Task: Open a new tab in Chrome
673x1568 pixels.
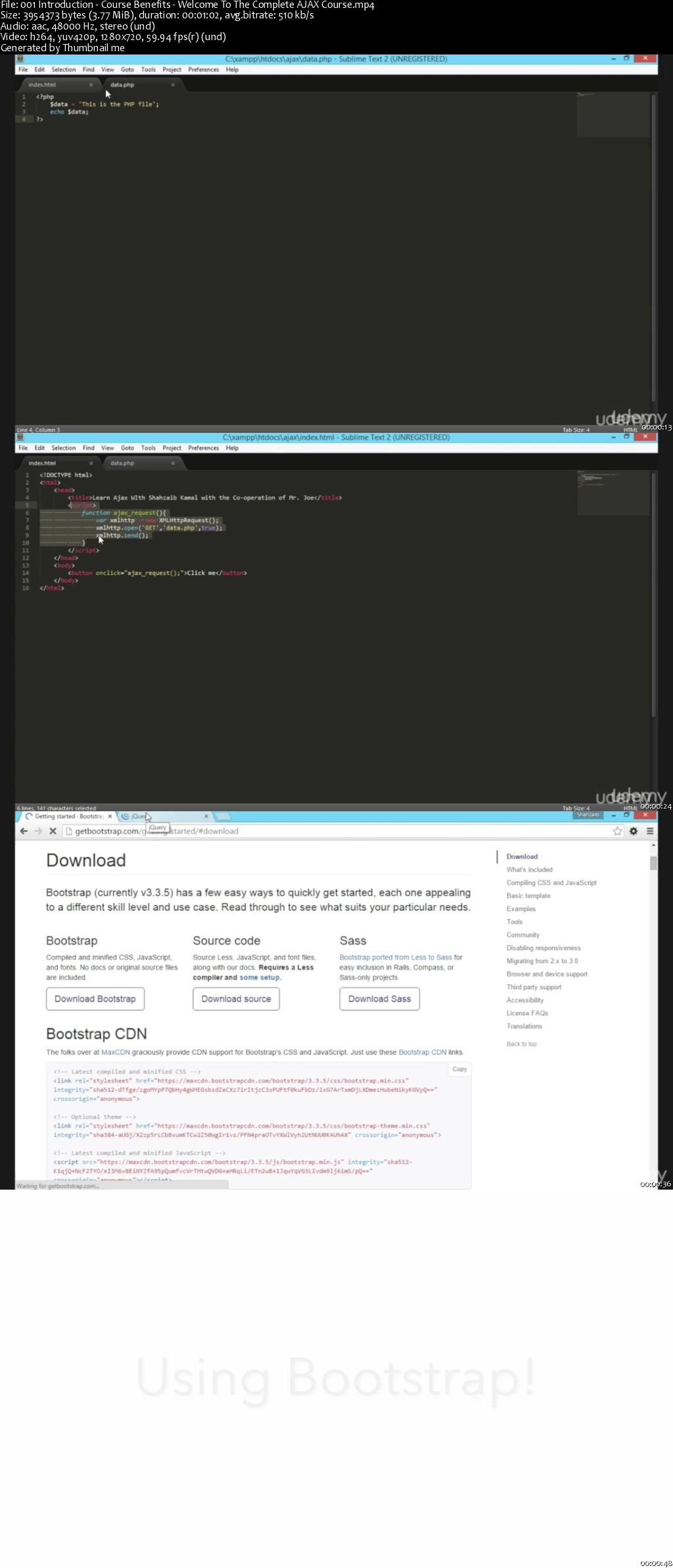Action: coord(223,817)
